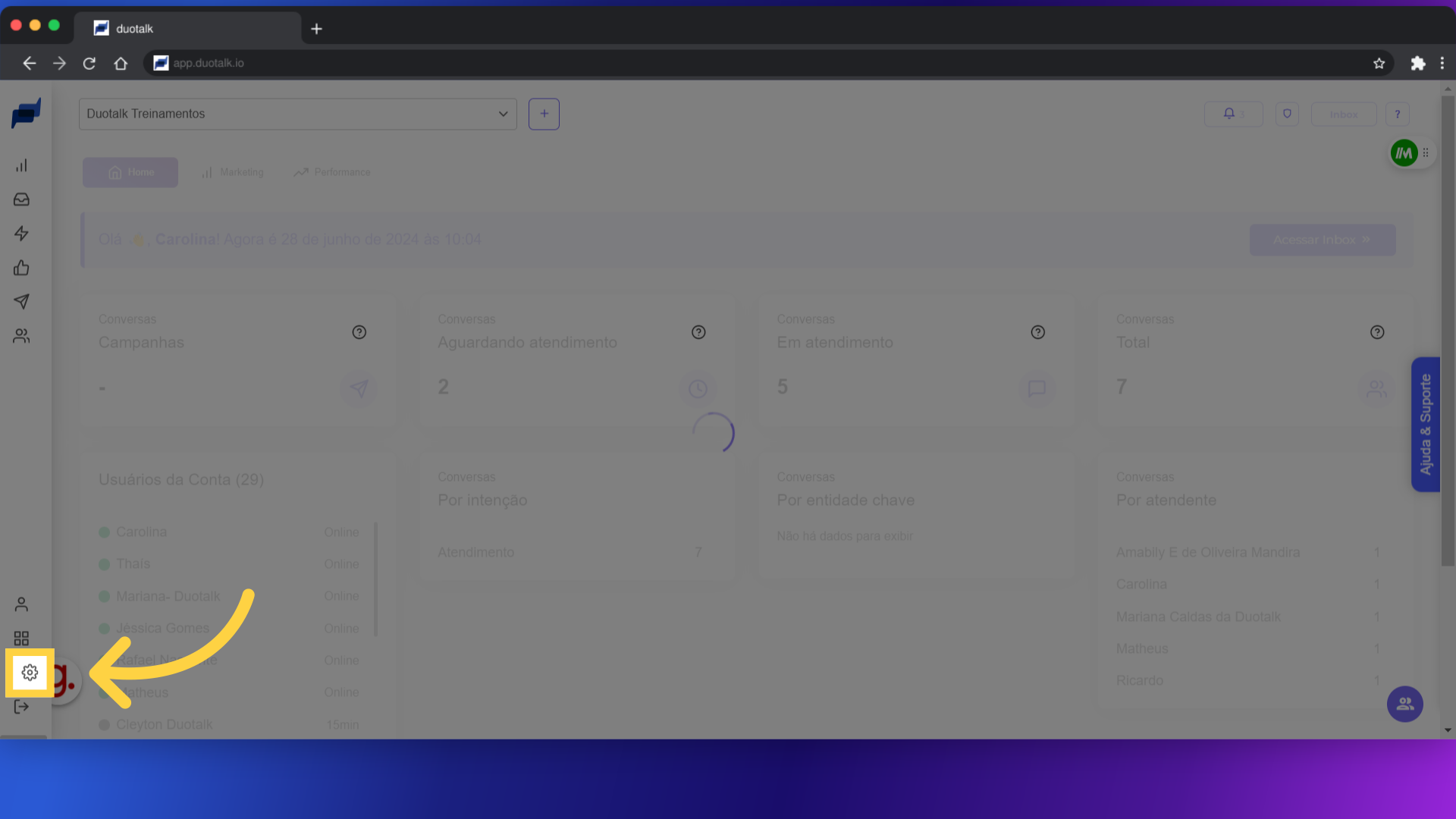The height and width of the screenshot is (819, 1456).
Task: Open the thumbs-up feedback icon in sidebar
Action: point(21,268)
